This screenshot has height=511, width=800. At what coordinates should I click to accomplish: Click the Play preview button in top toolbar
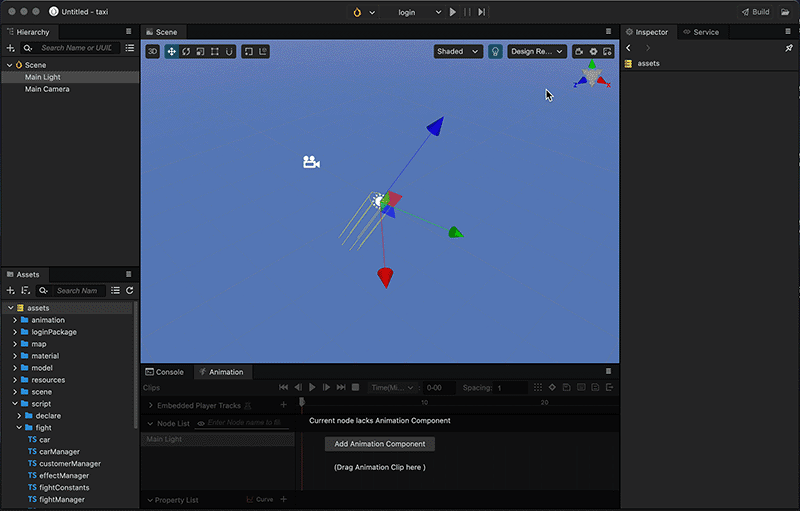click(x=453, y=12)
